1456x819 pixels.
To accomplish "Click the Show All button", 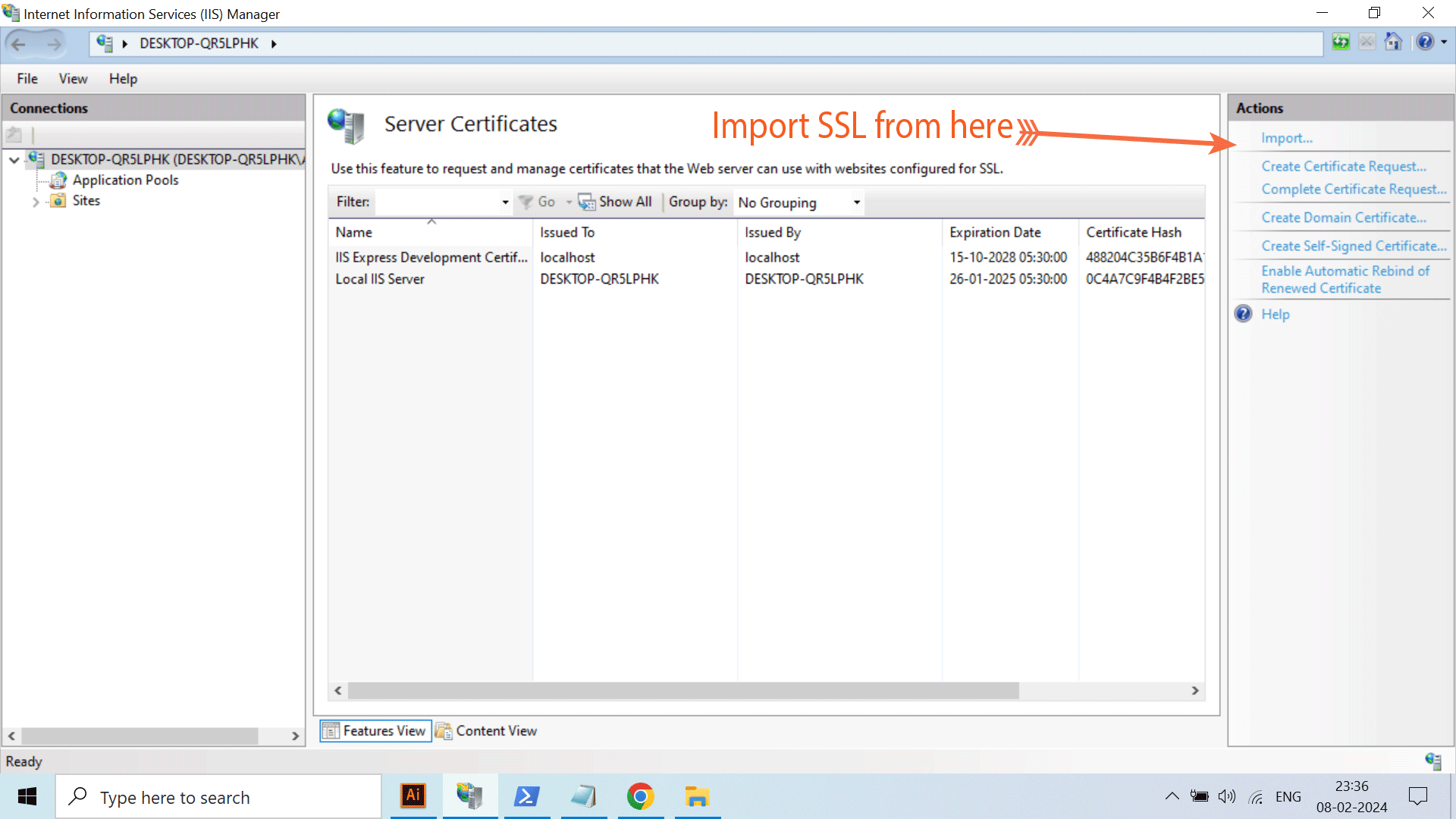I will (x=615, y=202).
